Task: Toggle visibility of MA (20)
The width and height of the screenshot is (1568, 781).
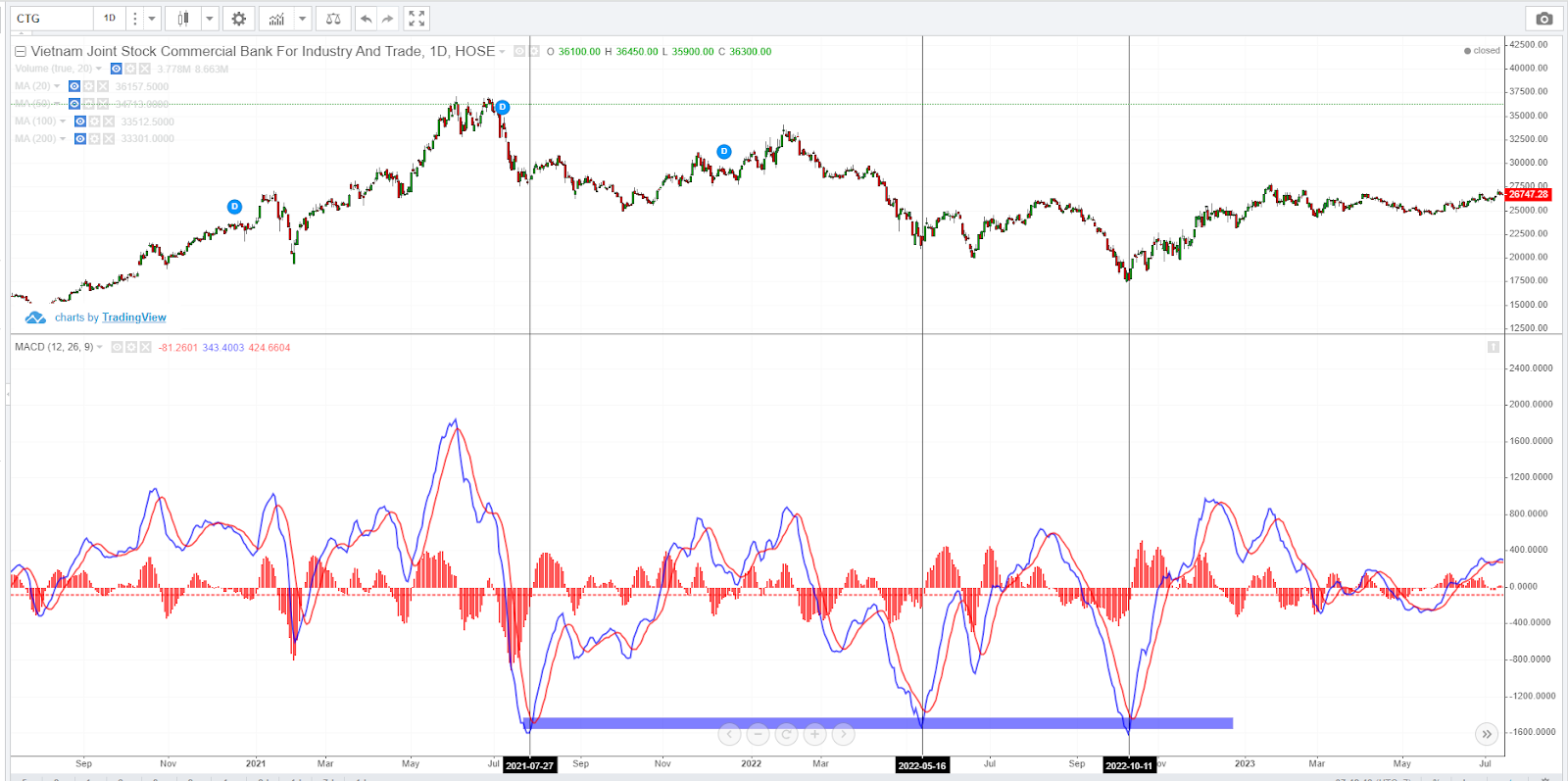Action: pyautogui.click(x=73, y=86)
